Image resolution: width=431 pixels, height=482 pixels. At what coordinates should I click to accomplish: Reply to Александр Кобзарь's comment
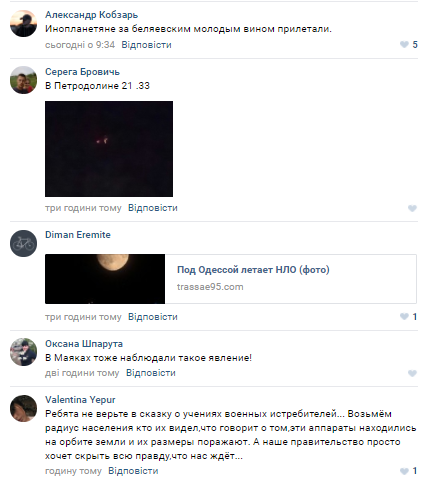[x=146, y=45]
